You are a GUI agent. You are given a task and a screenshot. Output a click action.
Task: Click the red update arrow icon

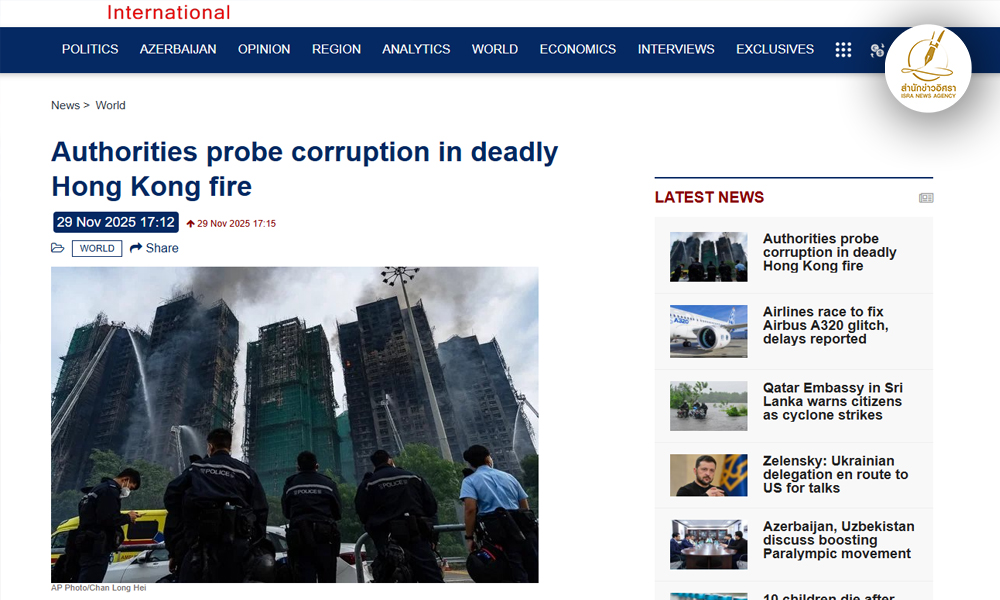click(x=190, y=224)
